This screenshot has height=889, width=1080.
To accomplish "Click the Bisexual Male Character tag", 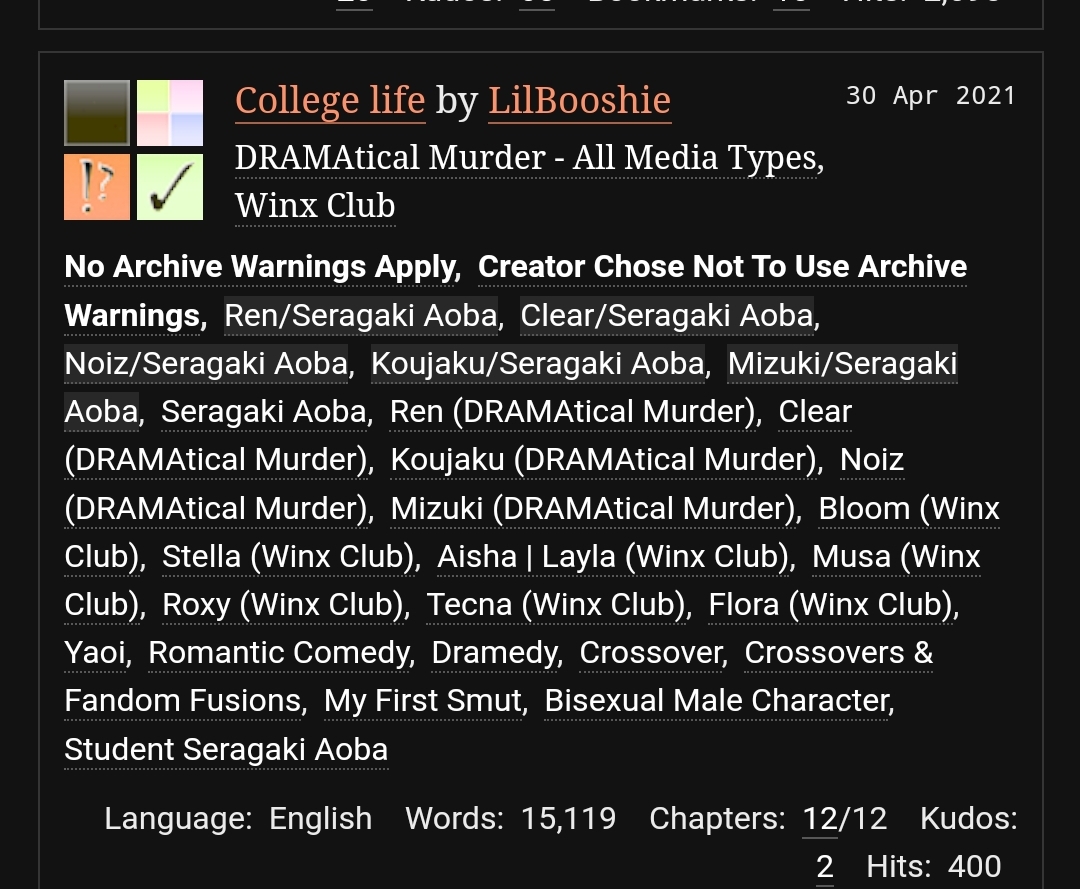I will (x=717, y=701).
